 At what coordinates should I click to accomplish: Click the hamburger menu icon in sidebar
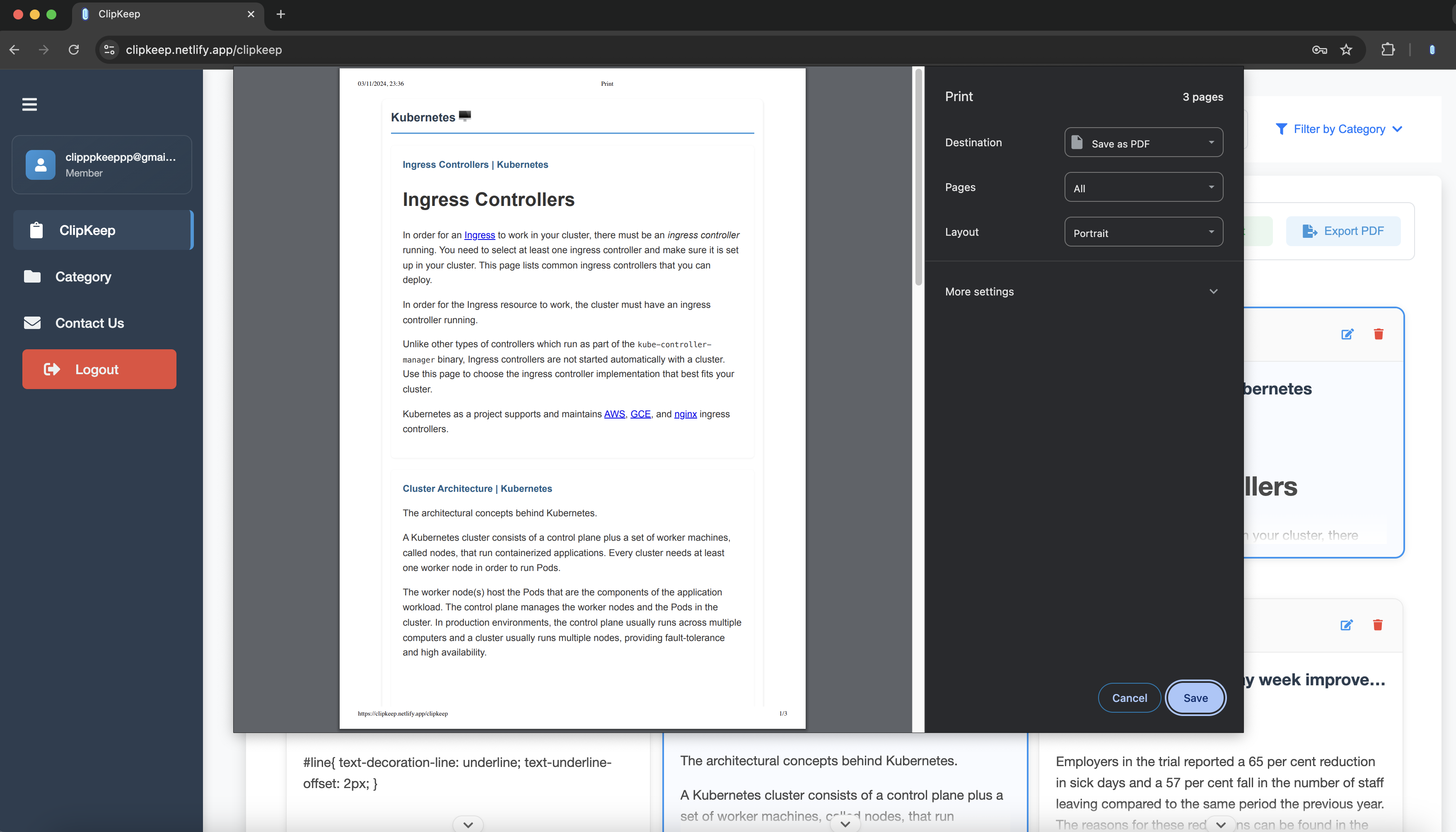coord(30,104)
